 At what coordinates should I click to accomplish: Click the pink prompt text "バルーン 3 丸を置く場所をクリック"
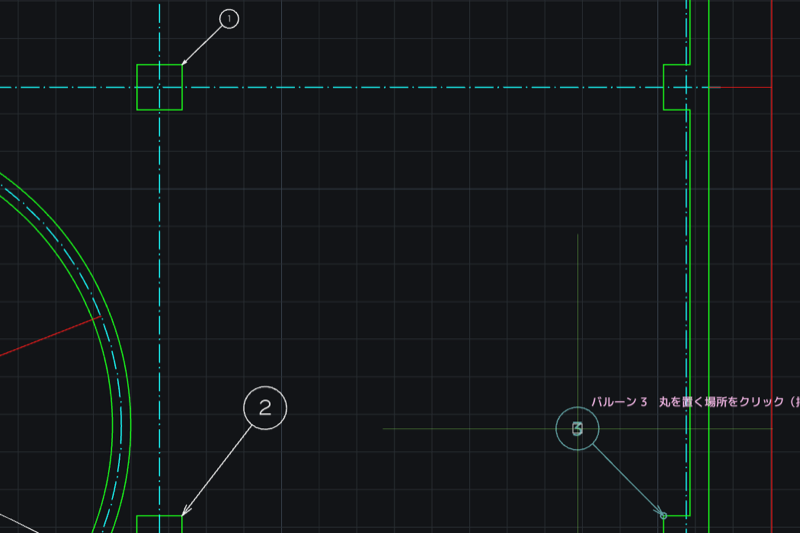(x=687, y=402)
